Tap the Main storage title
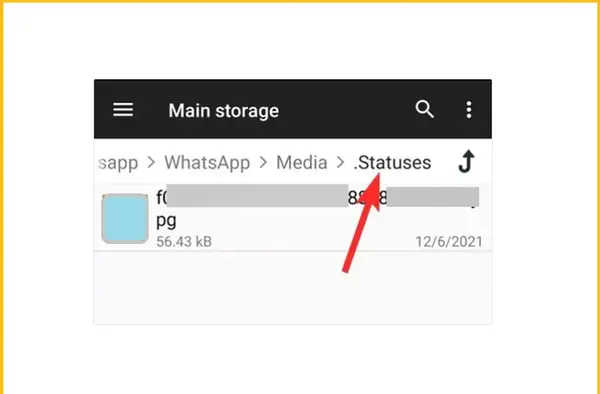 (x=223, y=111)
